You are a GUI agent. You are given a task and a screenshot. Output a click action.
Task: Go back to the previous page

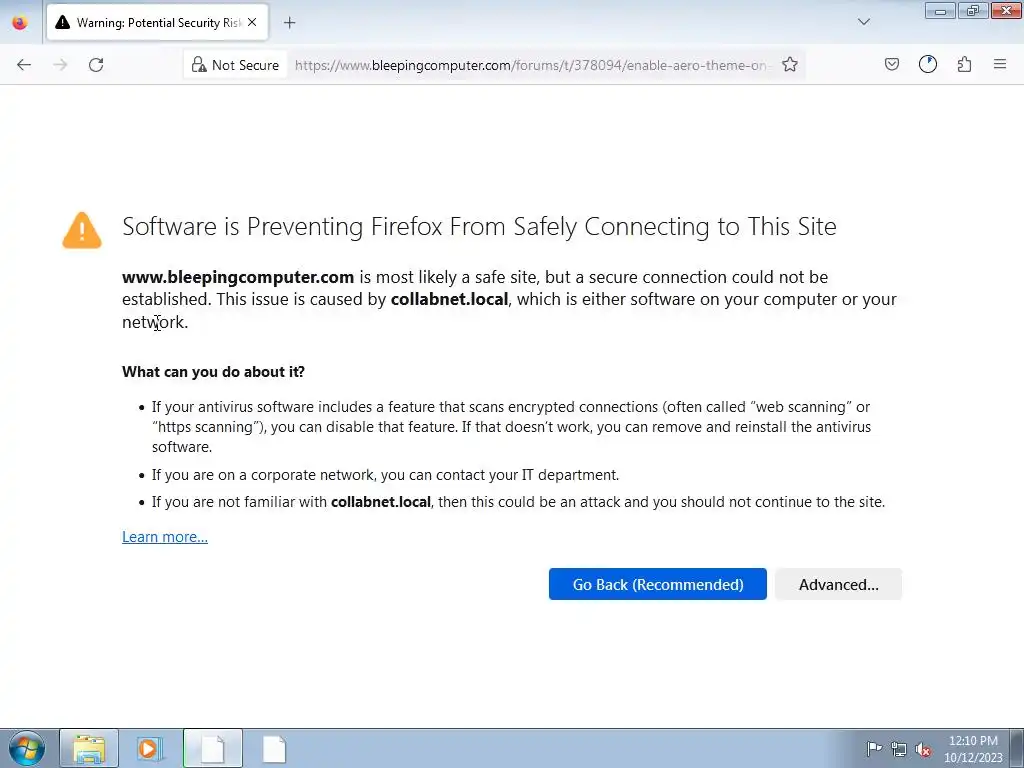(x=24, y=65)
